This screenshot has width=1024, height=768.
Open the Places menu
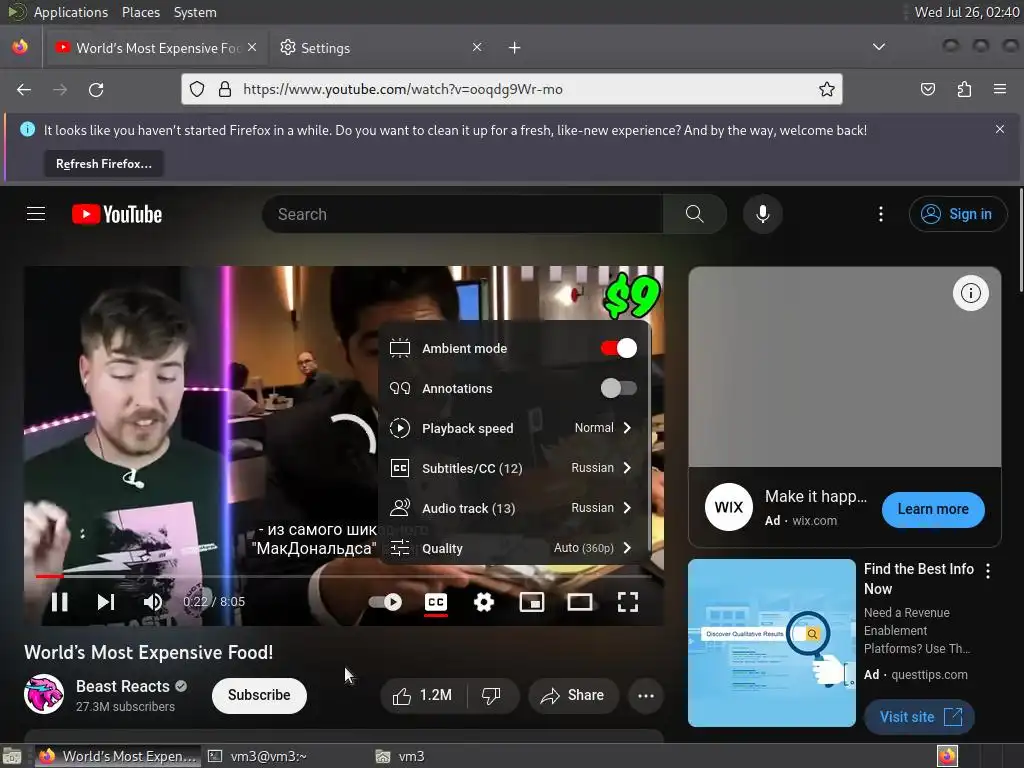[x=140, y=12]
